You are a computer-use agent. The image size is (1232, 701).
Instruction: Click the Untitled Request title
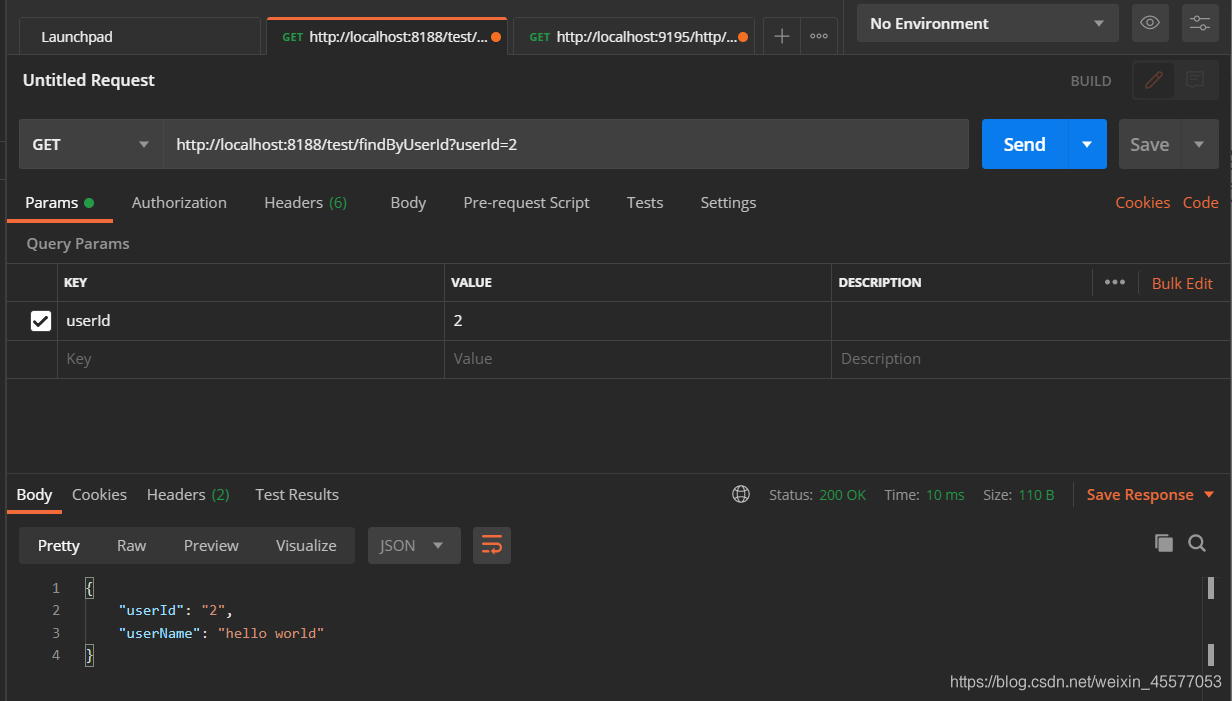point(89,80)
